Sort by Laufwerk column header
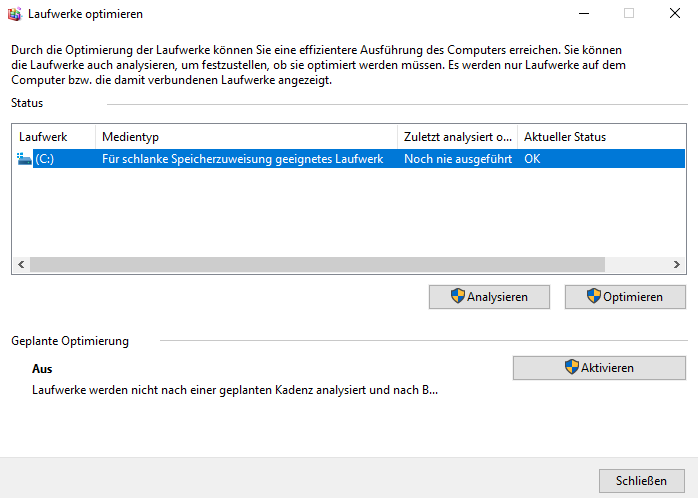 point(54,137)
